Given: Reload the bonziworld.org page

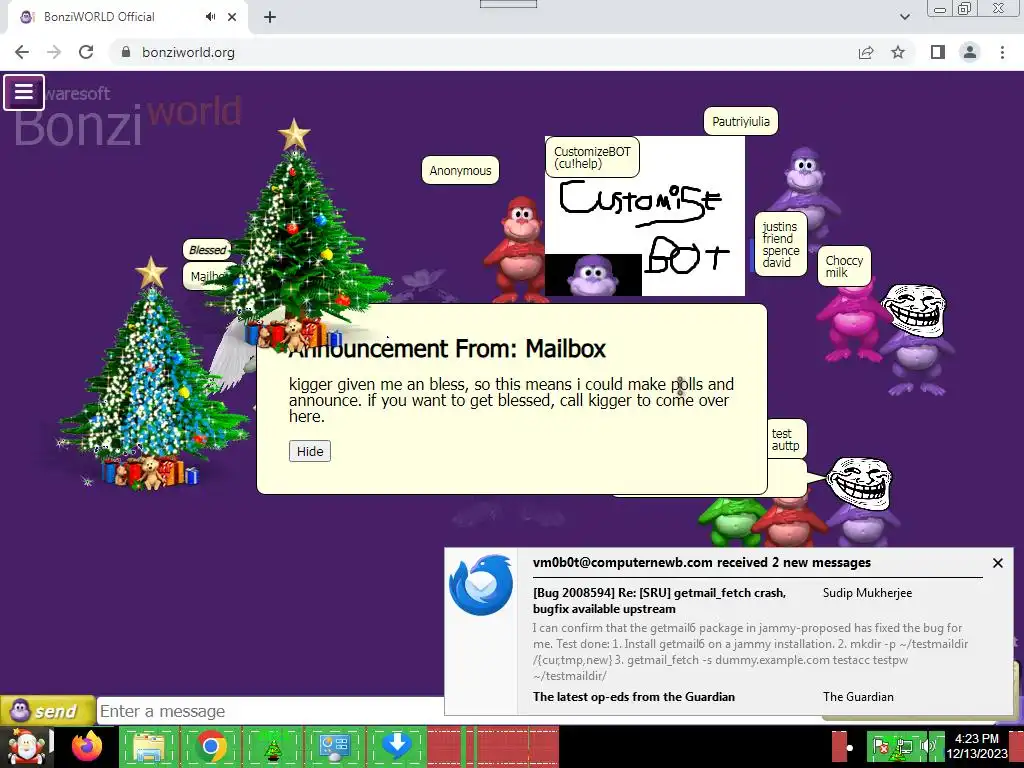Looking at the screenshot, I should (86, 52).
